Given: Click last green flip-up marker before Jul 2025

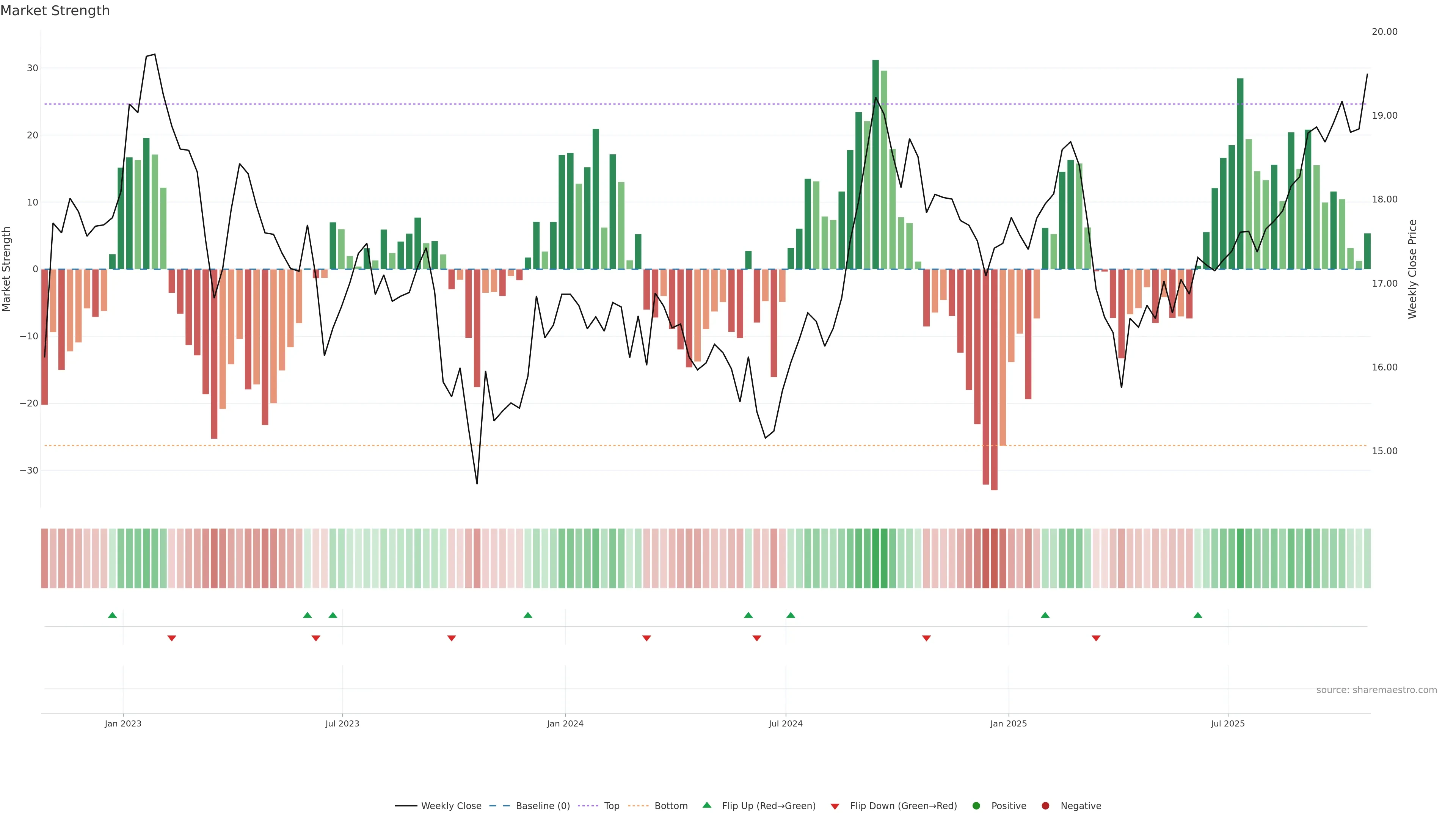Looking at the screenshot, I should 1198,615.
